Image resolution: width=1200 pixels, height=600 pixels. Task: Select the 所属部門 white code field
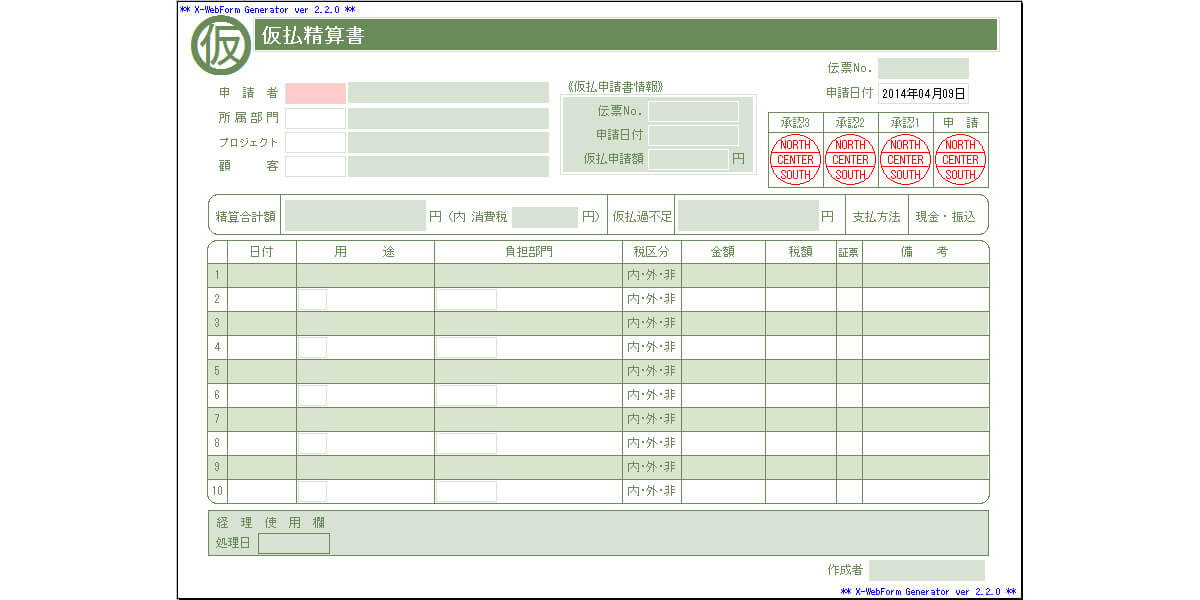(x=315, y=118)
